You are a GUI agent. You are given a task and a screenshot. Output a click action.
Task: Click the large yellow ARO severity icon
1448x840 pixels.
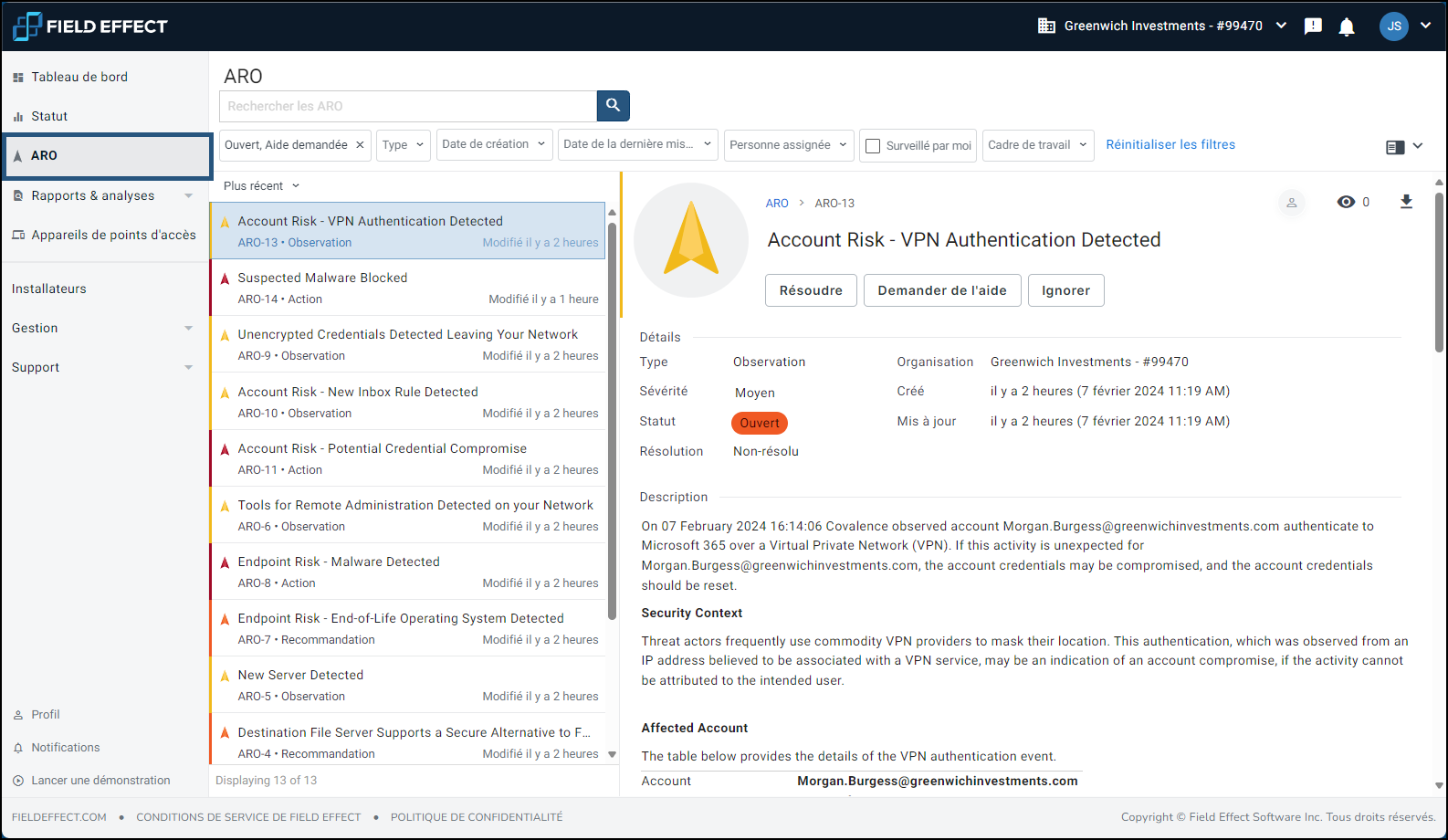coord(691,239)
